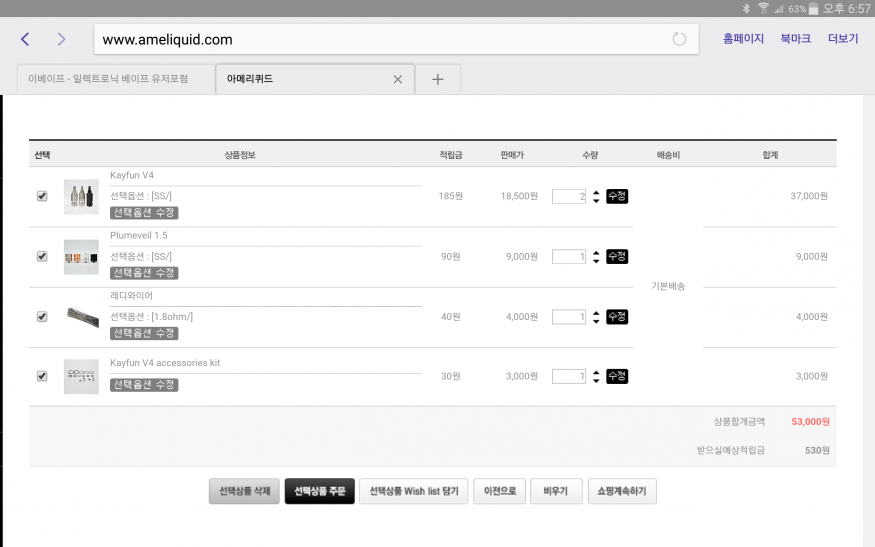Image resolution: width=875 pixels, height=547 pixels.
Task: Open 선택옵션 수정 for Kayfun V4 accessories kit
Action: click(144, 385)
